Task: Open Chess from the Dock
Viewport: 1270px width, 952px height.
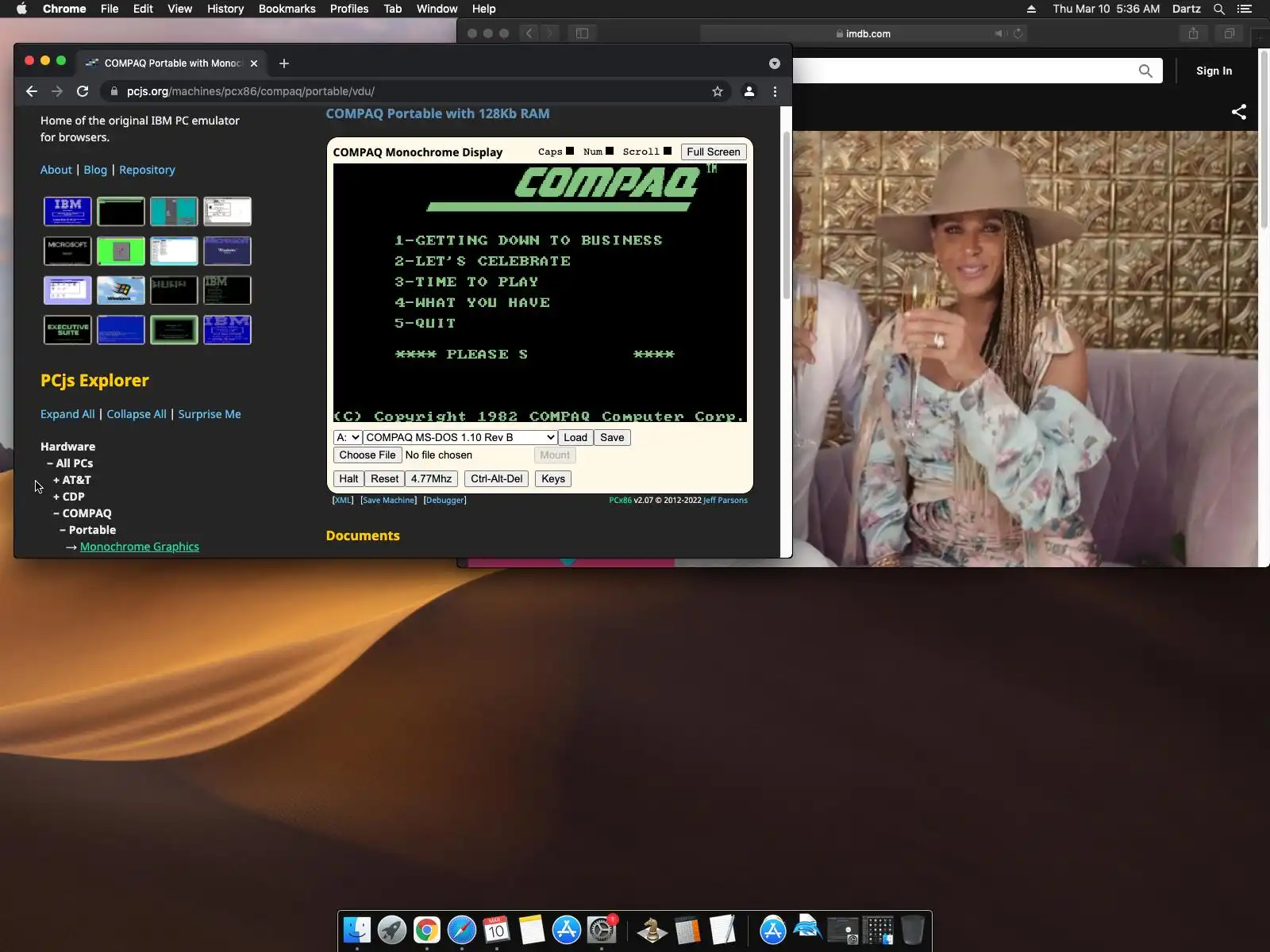Action: click(x=652, y=930)
